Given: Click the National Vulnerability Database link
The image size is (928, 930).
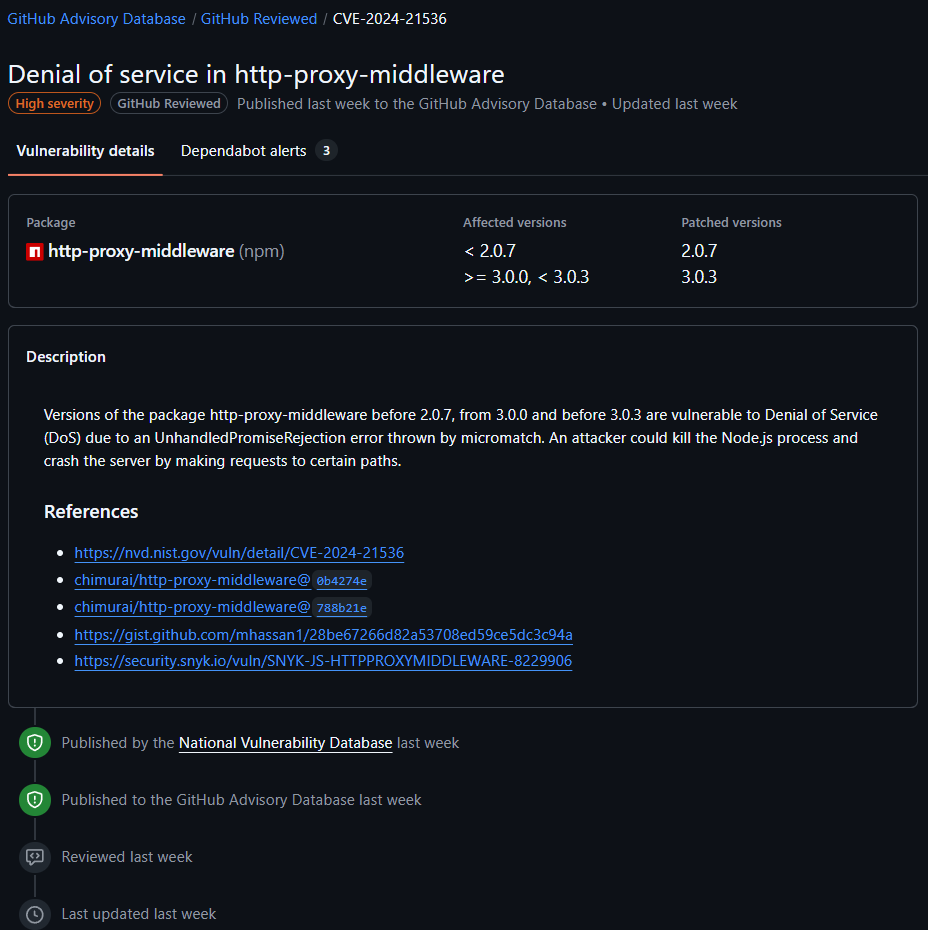Looking at the screenshot, I should tap(285, 742).
